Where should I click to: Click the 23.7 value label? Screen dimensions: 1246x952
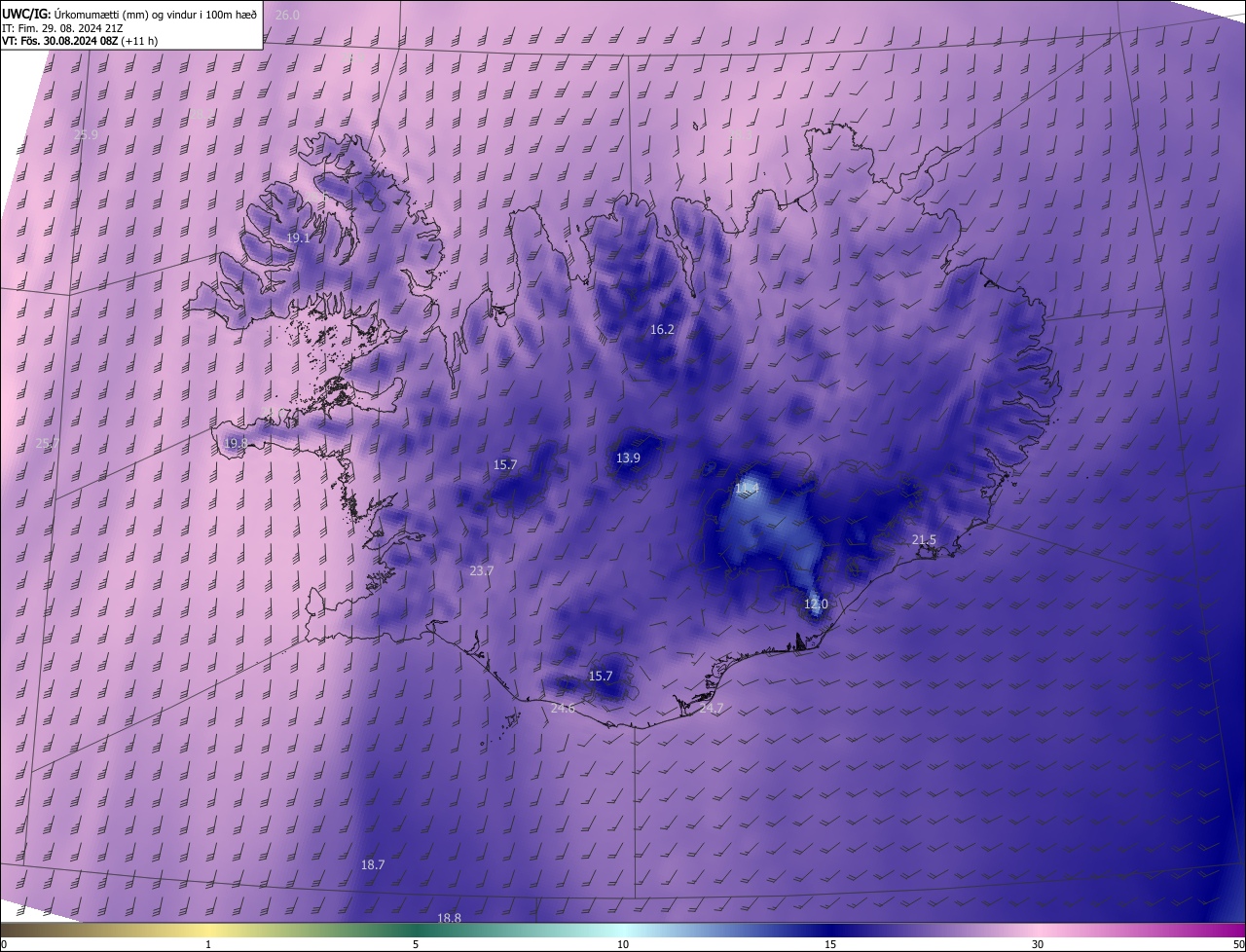tap(481, 571)
